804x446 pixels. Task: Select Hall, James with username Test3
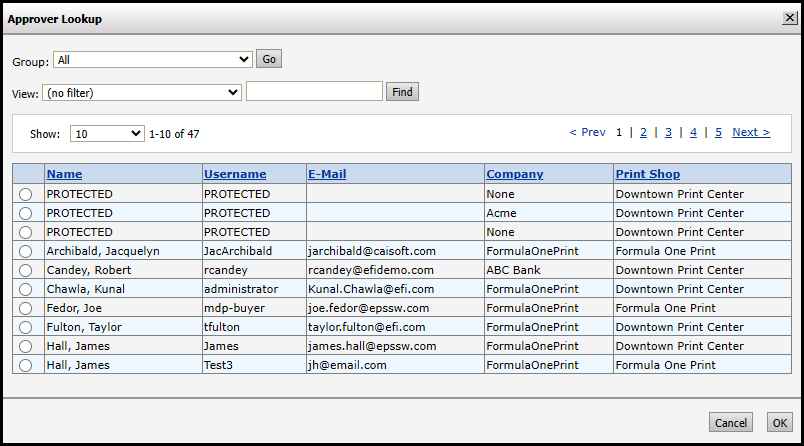point(26,365)
